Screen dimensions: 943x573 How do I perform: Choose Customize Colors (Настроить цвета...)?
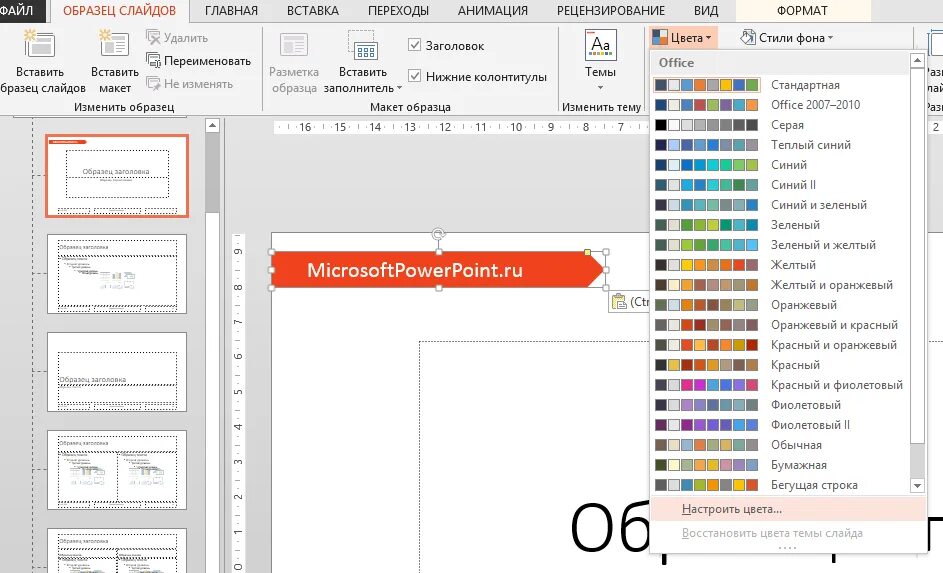click(x=788, y=509)
